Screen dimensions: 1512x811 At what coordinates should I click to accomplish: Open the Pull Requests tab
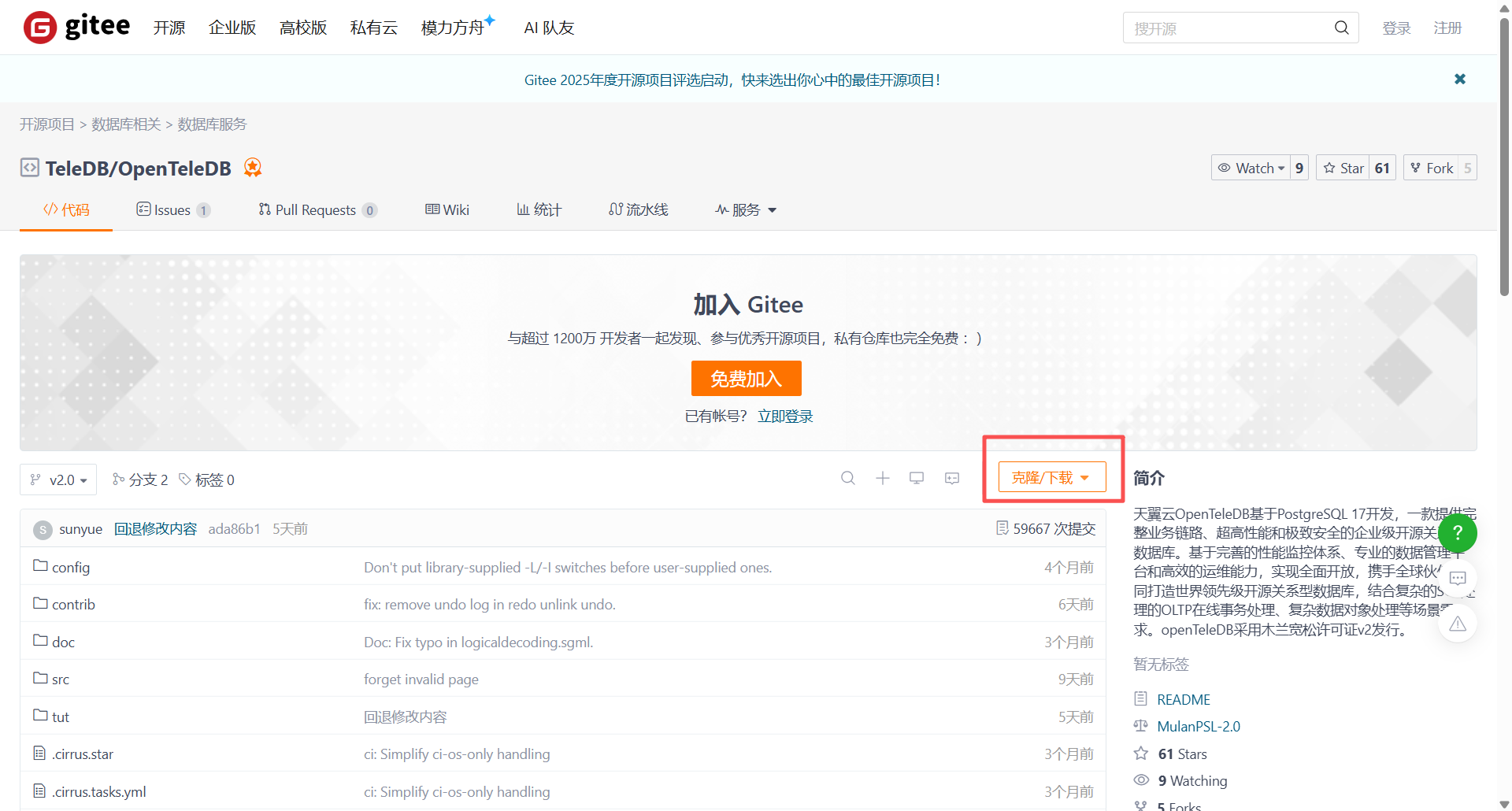click(317, 209)
